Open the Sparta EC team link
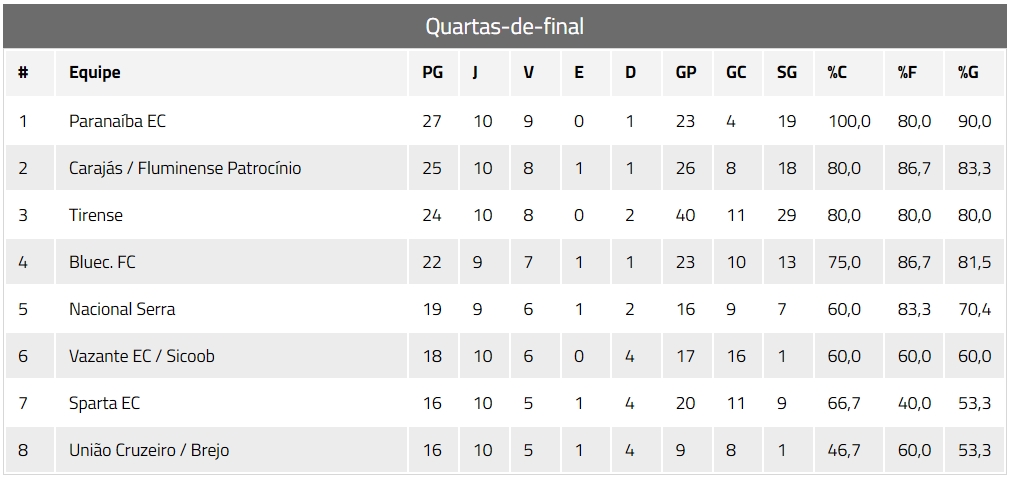This screenshot has height=491, width=1010. pos(105,403)
